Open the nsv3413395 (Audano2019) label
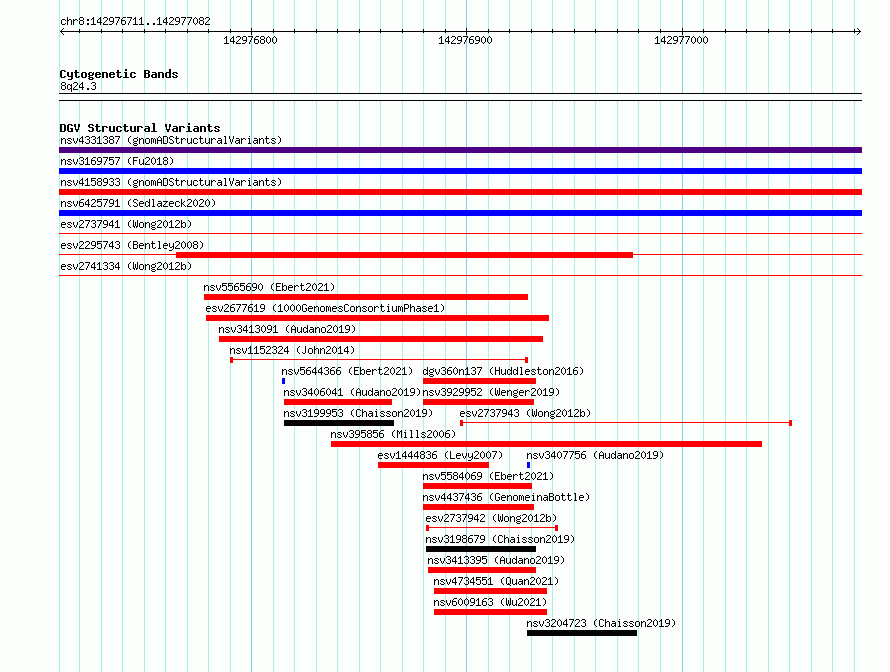 [x=496, y=560]
